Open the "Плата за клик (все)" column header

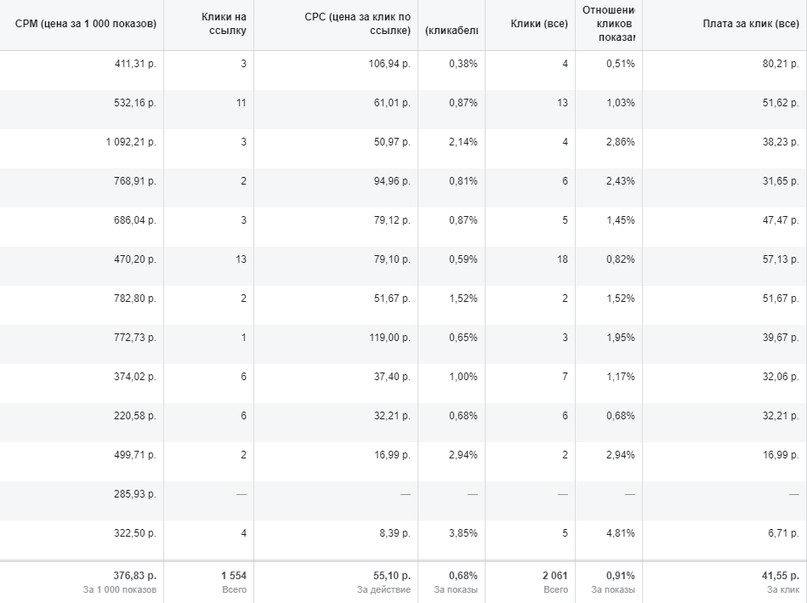[x=751, y=24]
